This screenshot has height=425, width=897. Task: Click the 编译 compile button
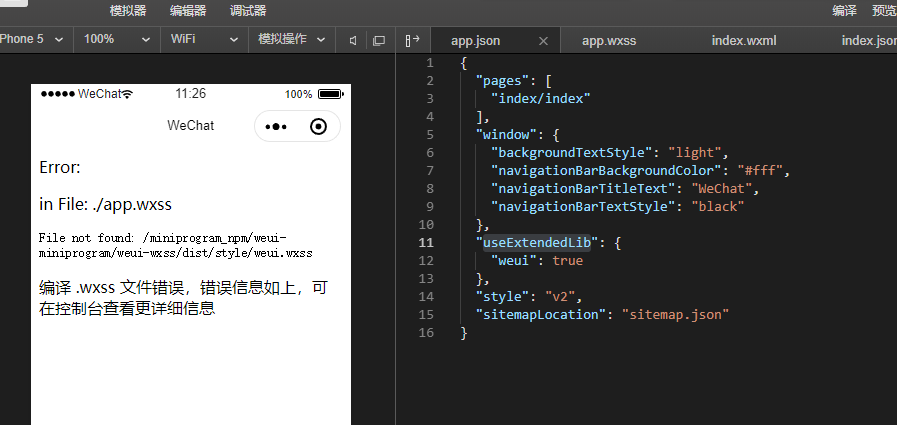[844, 11]
